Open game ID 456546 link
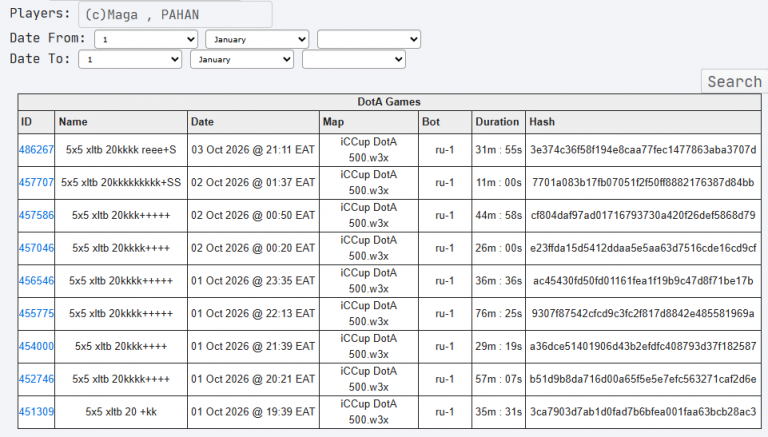 (36, 281)
